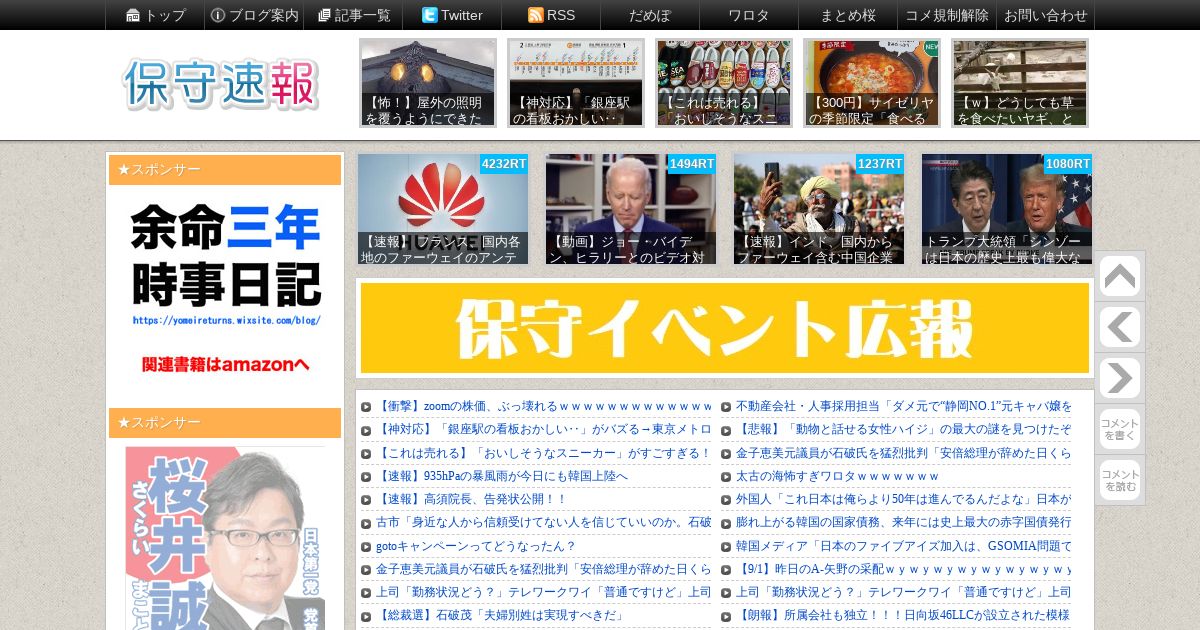Open the 銀座駅の看板 thumbnail in header
The image size is (1200, 630).
[576, 83]
